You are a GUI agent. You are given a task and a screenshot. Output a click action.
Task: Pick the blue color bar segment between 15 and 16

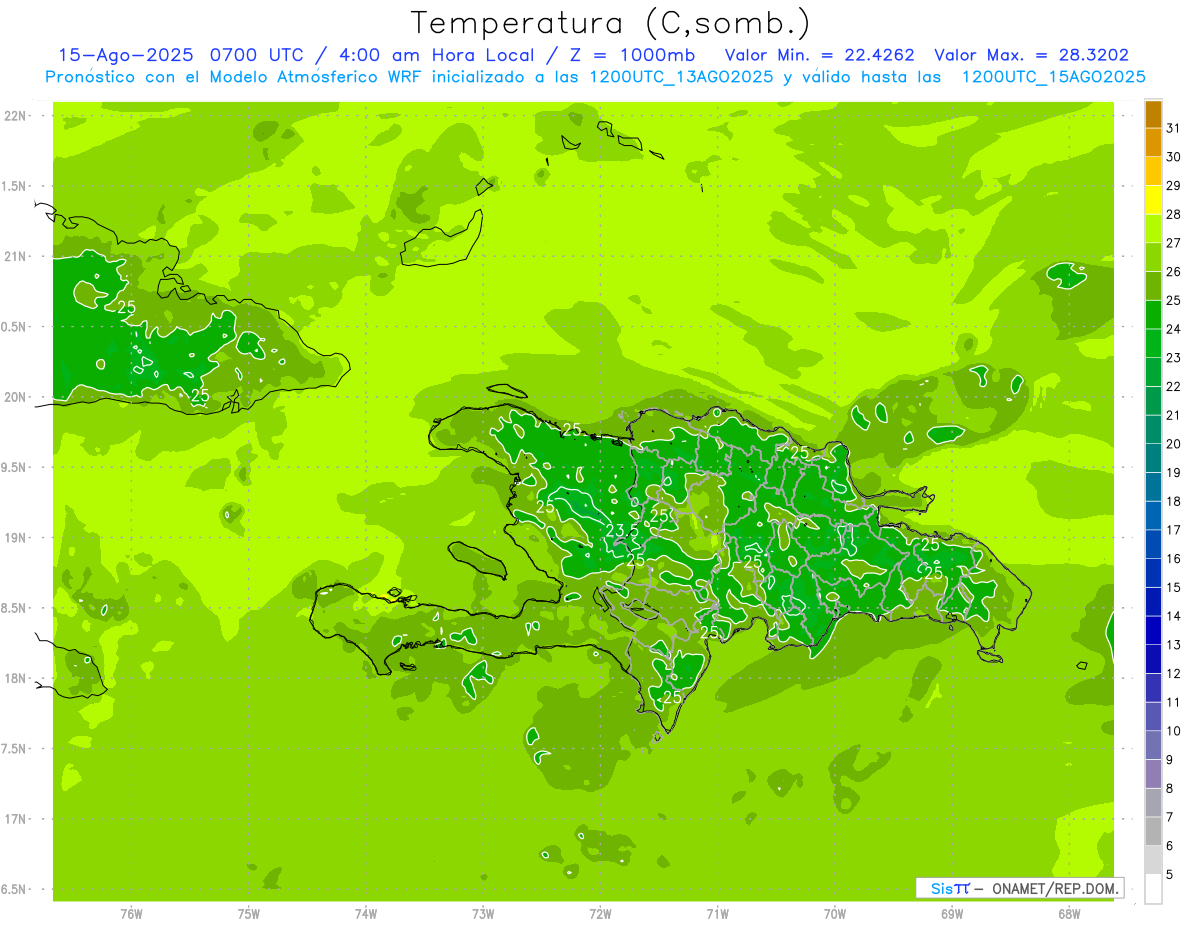click(x=1153, y=574)
